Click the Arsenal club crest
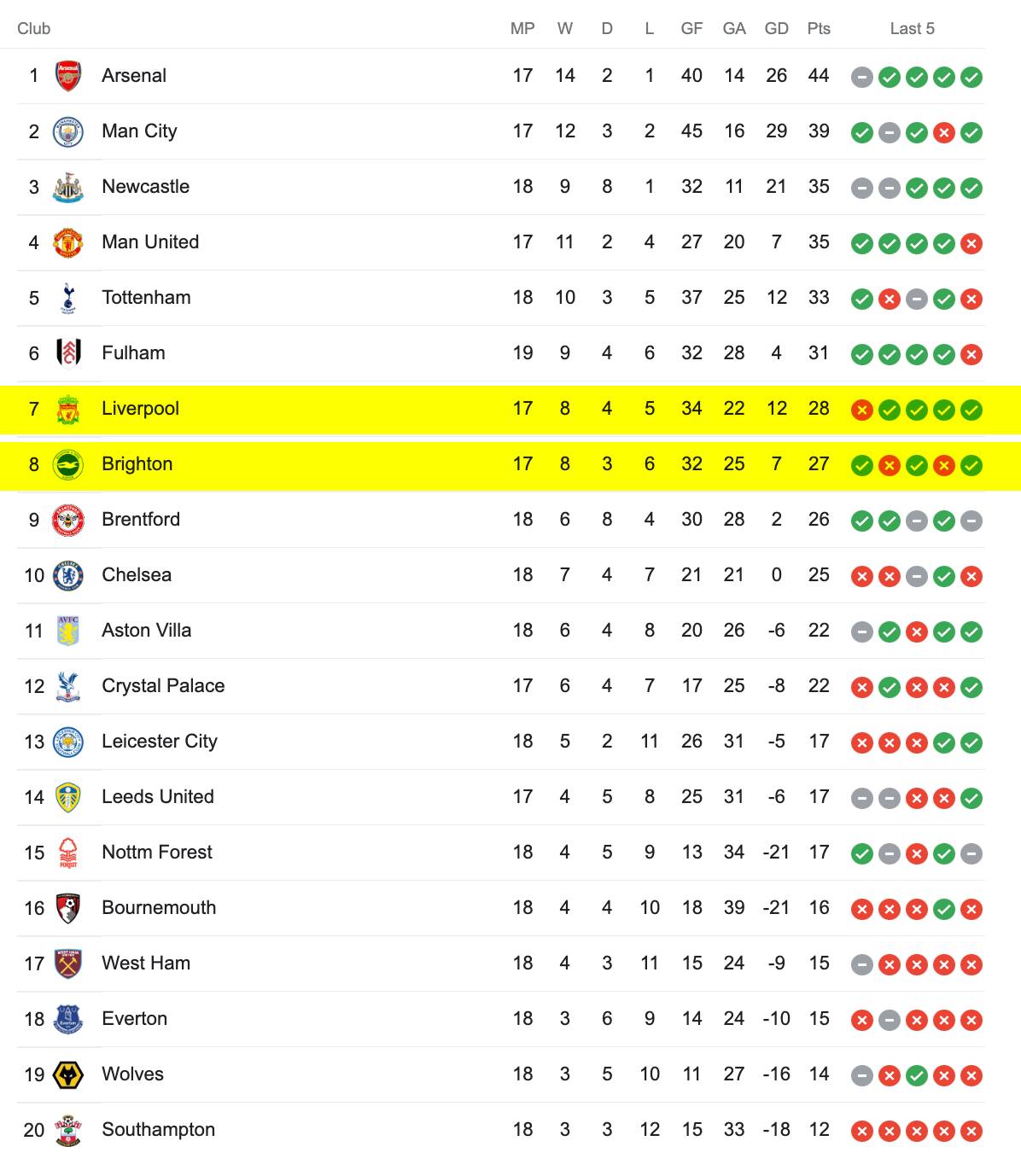 68,76
